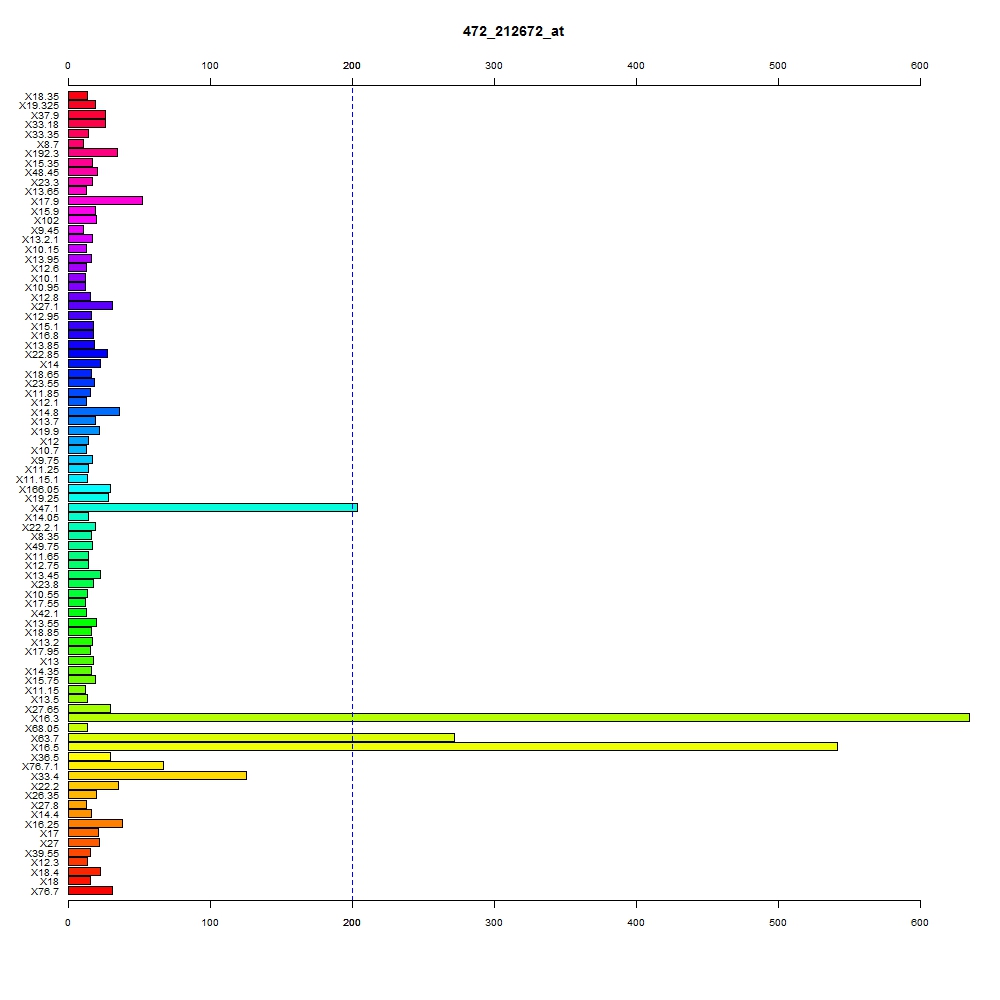
Task: Click the "X33.18" label
Action: (41, 124)
